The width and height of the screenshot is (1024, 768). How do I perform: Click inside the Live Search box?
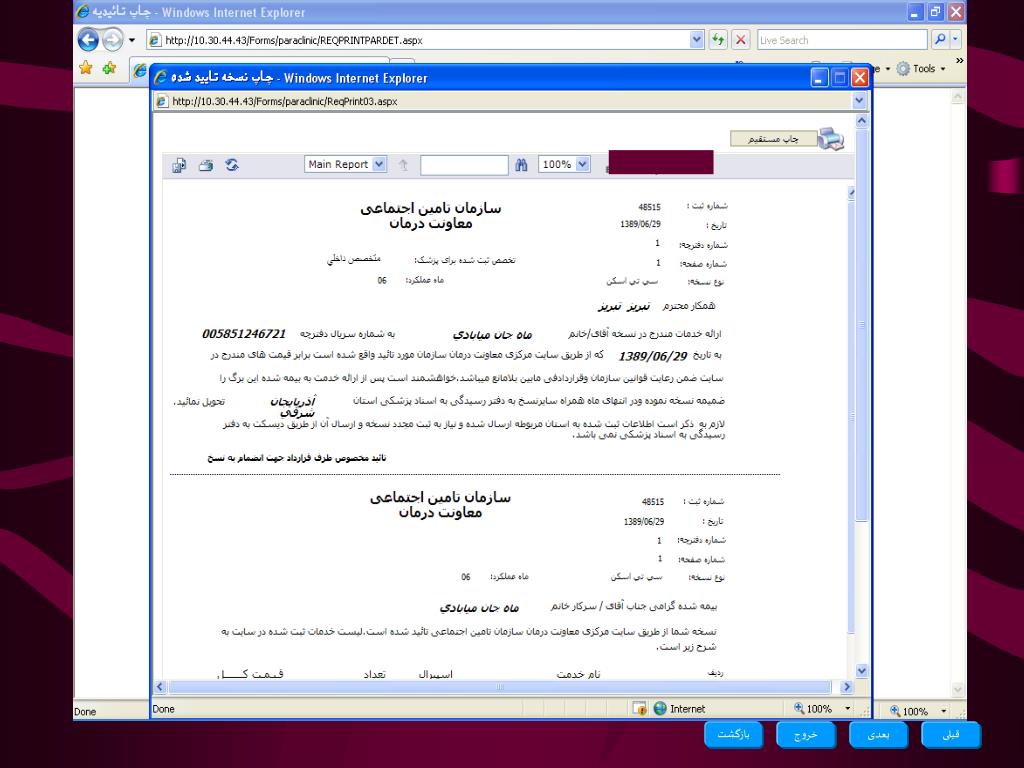(842, 40)
